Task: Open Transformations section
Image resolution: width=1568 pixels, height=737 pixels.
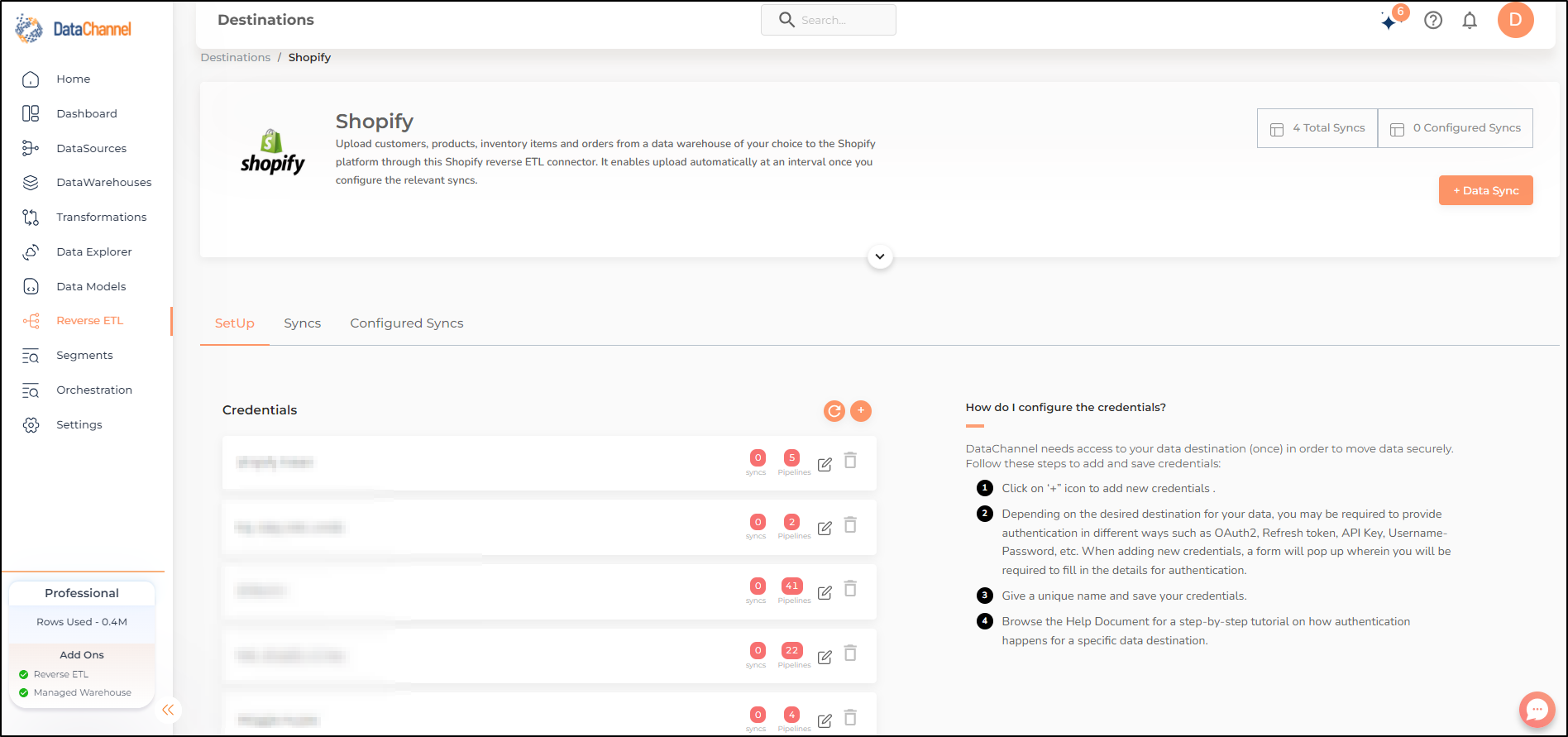Action: (x=101, y=218)
